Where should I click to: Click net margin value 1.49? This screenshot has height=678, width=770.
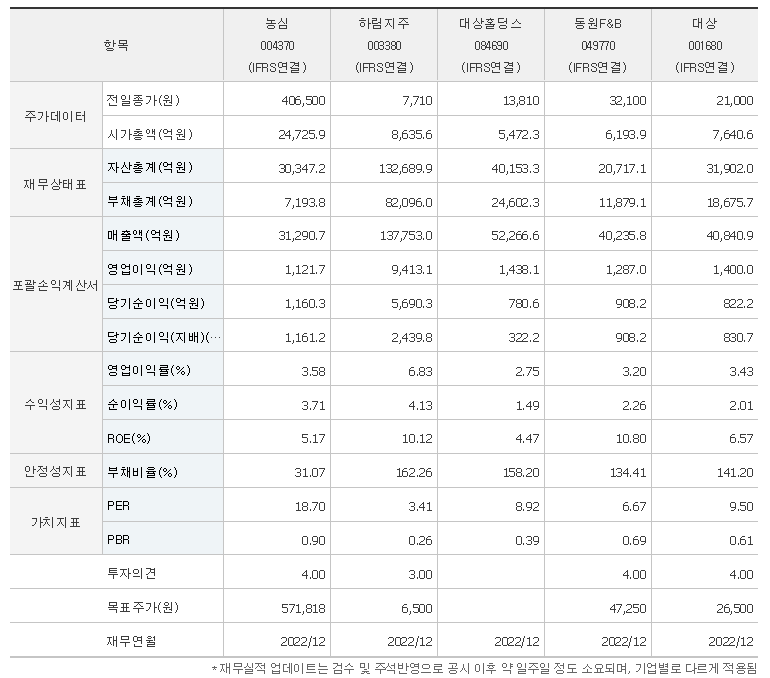(x=527, y=405)
